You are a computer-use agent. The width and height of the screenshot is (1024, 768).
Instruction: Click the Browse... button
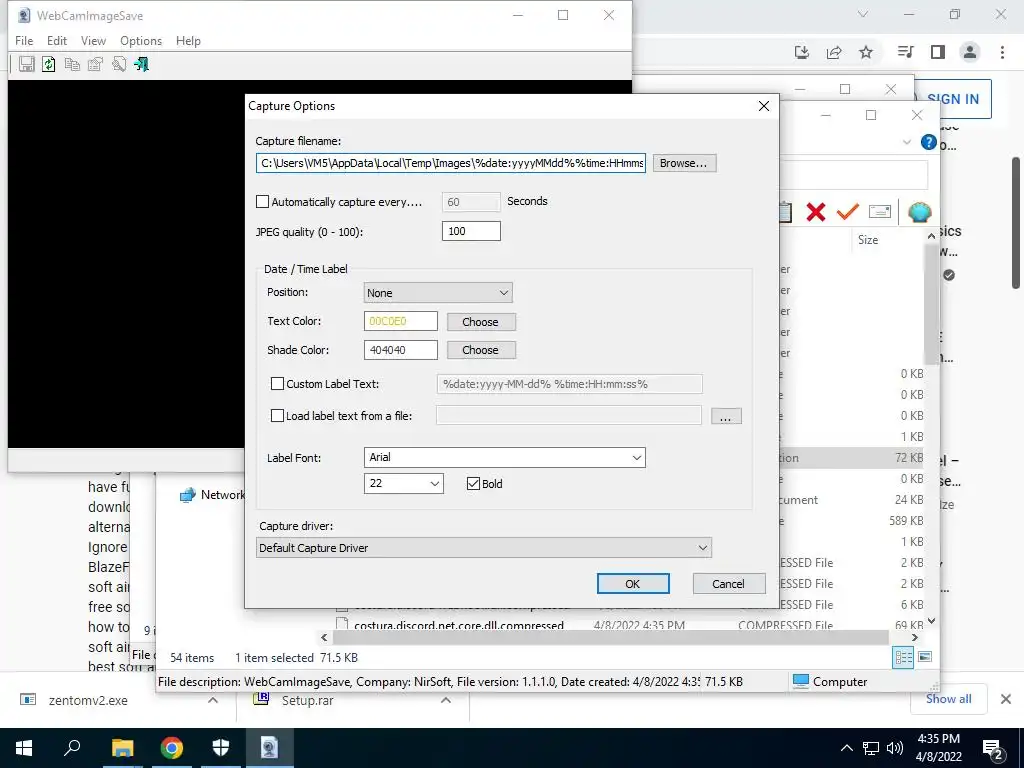[684, 163]
